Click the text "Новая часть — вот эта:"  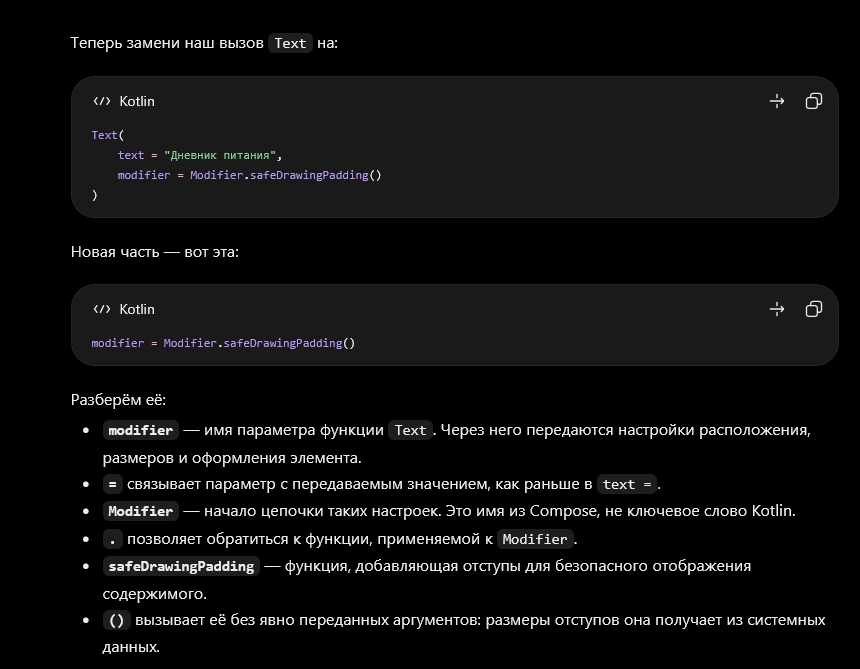[155, 252]
